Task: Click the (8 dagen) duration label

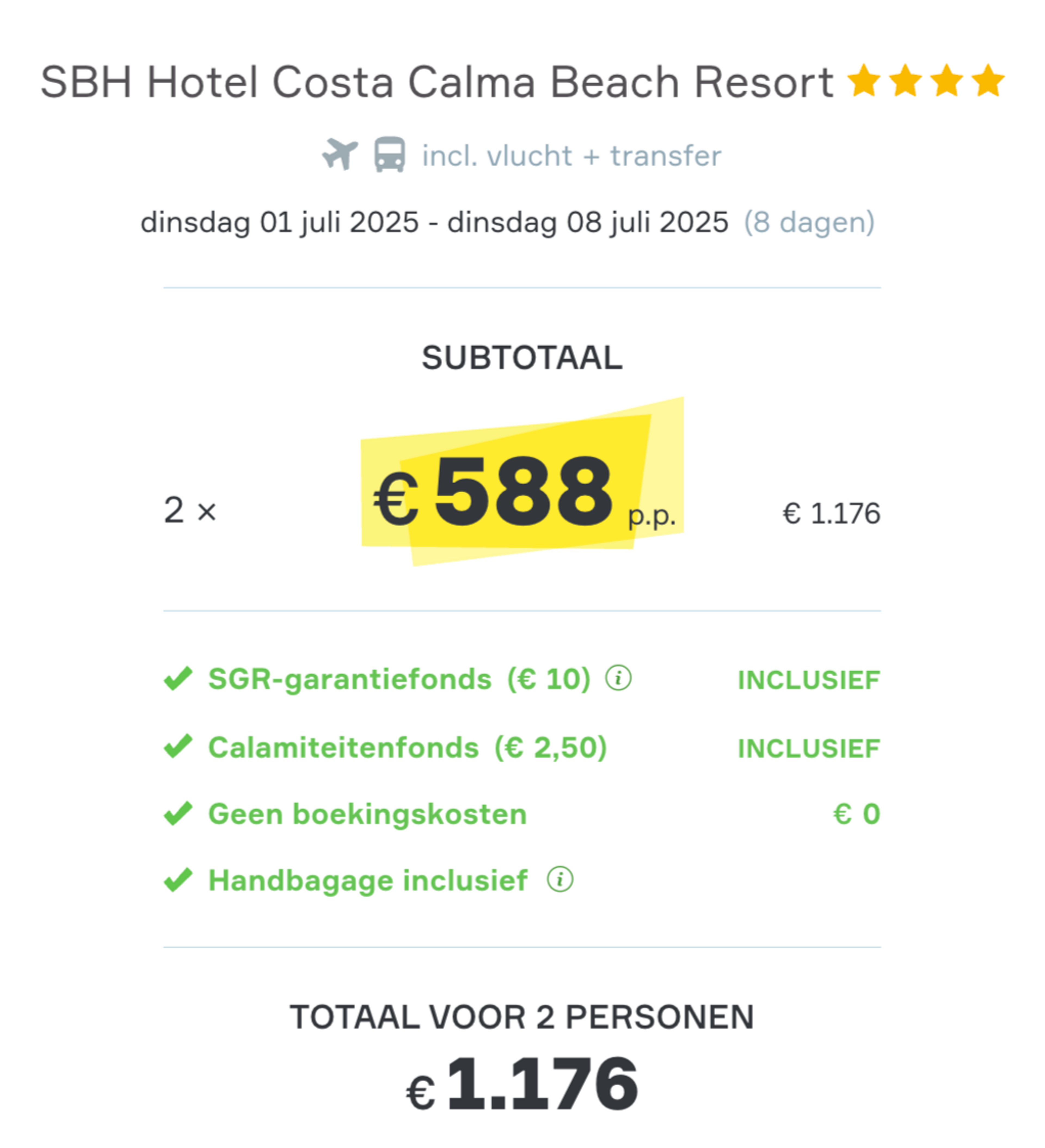Action: point(809,223)
